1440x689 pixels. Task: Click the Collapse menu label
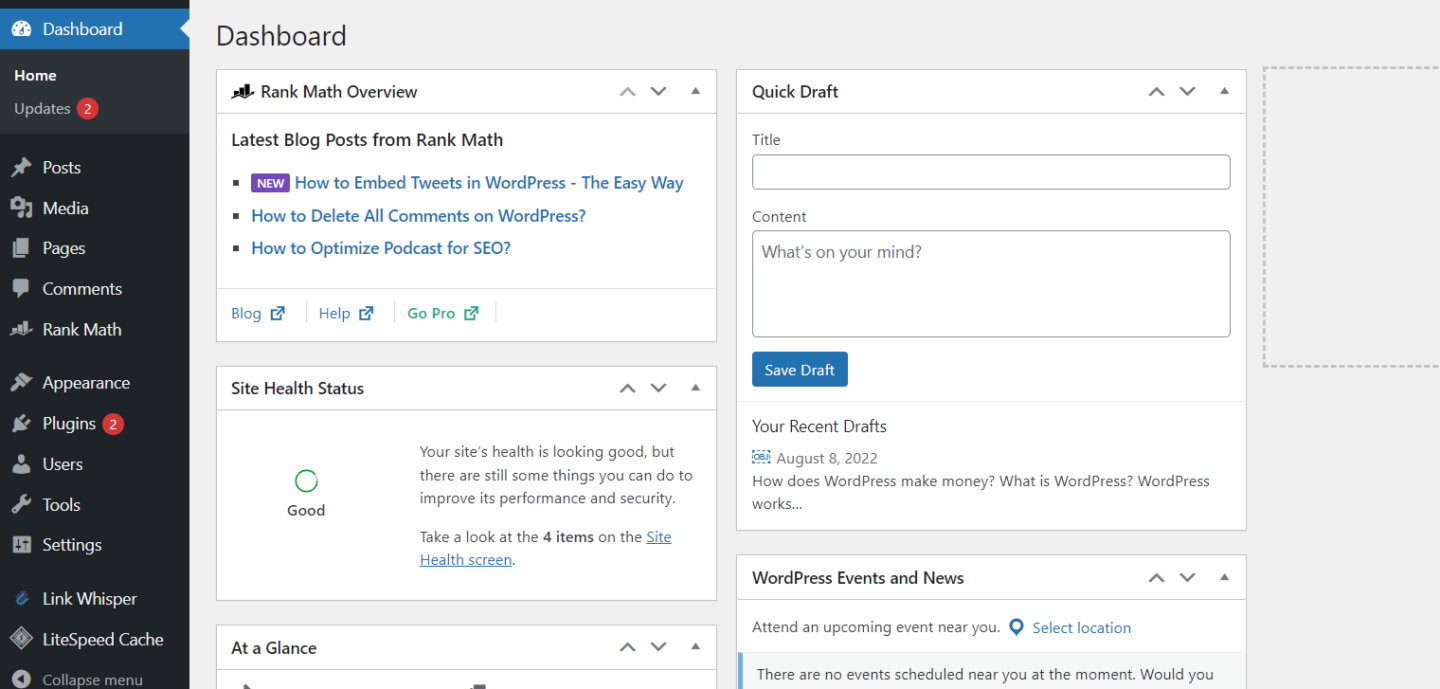coord(92,680)
